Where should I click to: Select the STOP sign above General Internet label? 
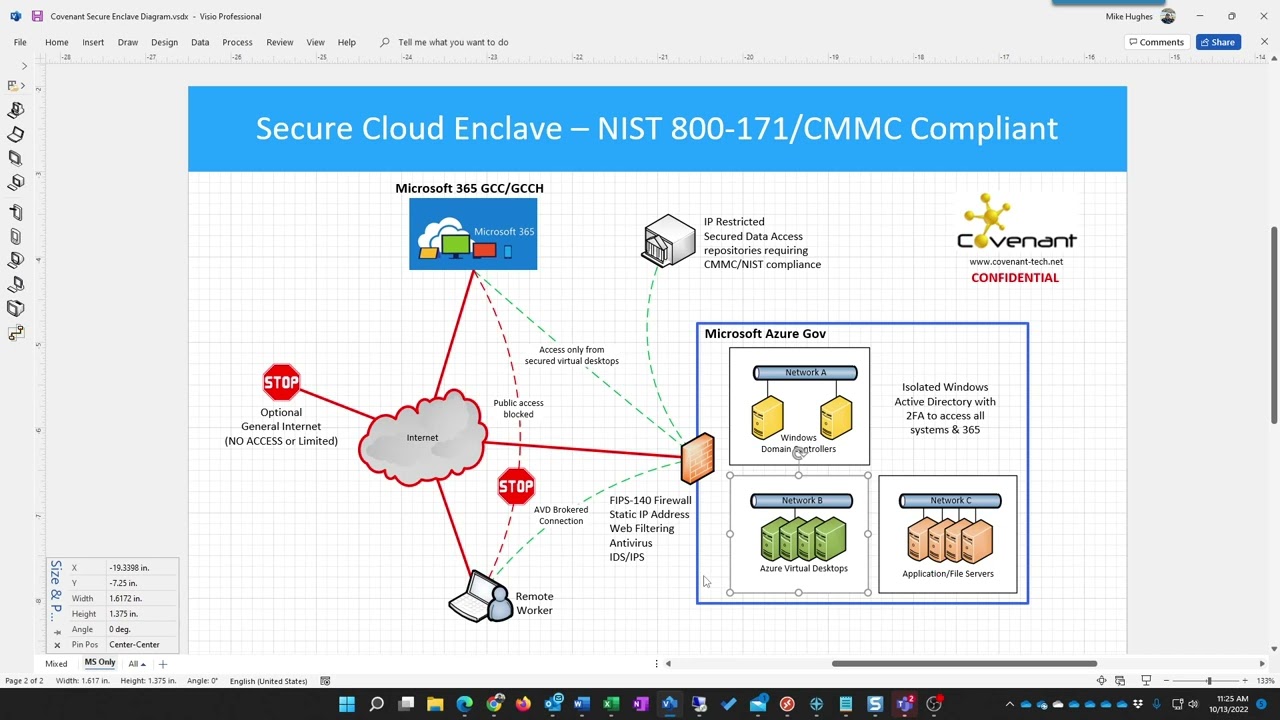pyautogui.click(x=281, y=381)
